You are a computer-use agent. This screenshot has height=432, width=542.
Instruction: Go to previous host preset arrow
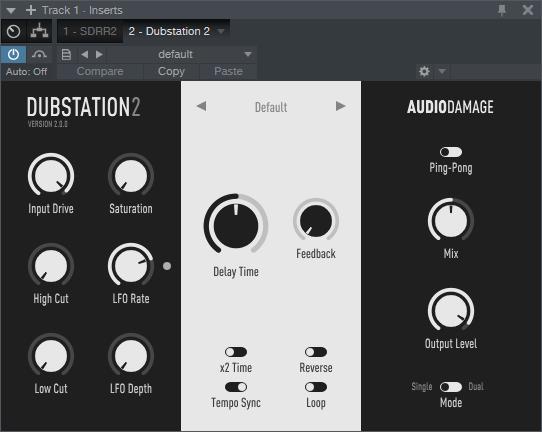tap(84, 54)
